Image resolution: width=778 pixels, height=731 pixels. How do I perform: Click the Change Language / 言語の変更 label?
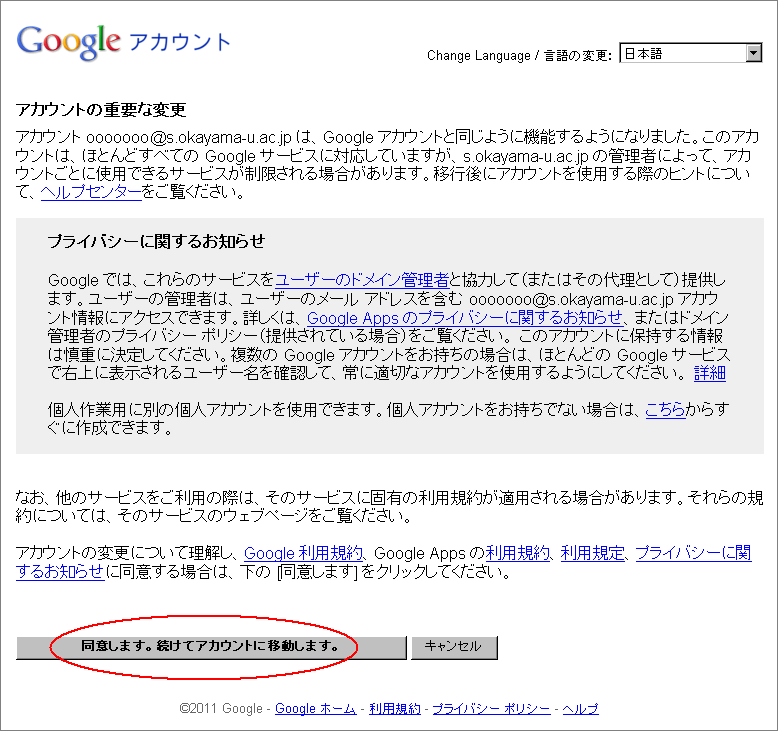coord(519,55)
